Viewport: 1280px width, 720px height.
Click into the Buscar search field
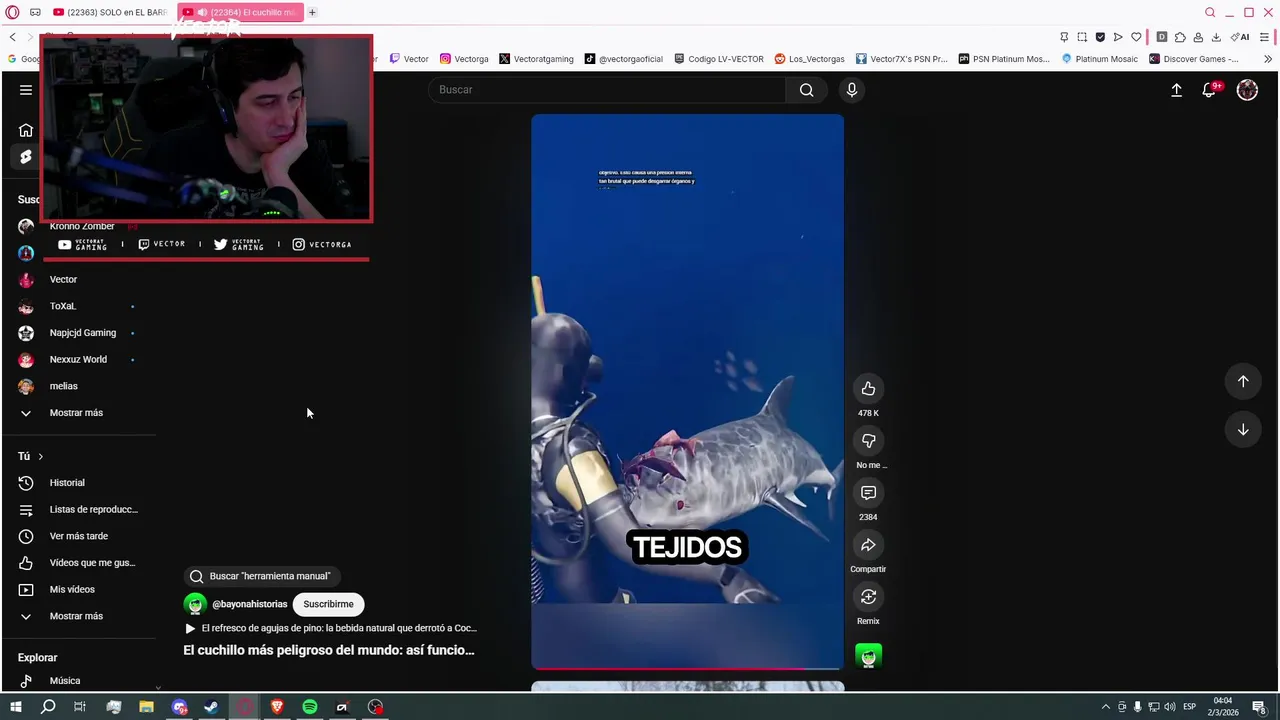click(608, 90)
